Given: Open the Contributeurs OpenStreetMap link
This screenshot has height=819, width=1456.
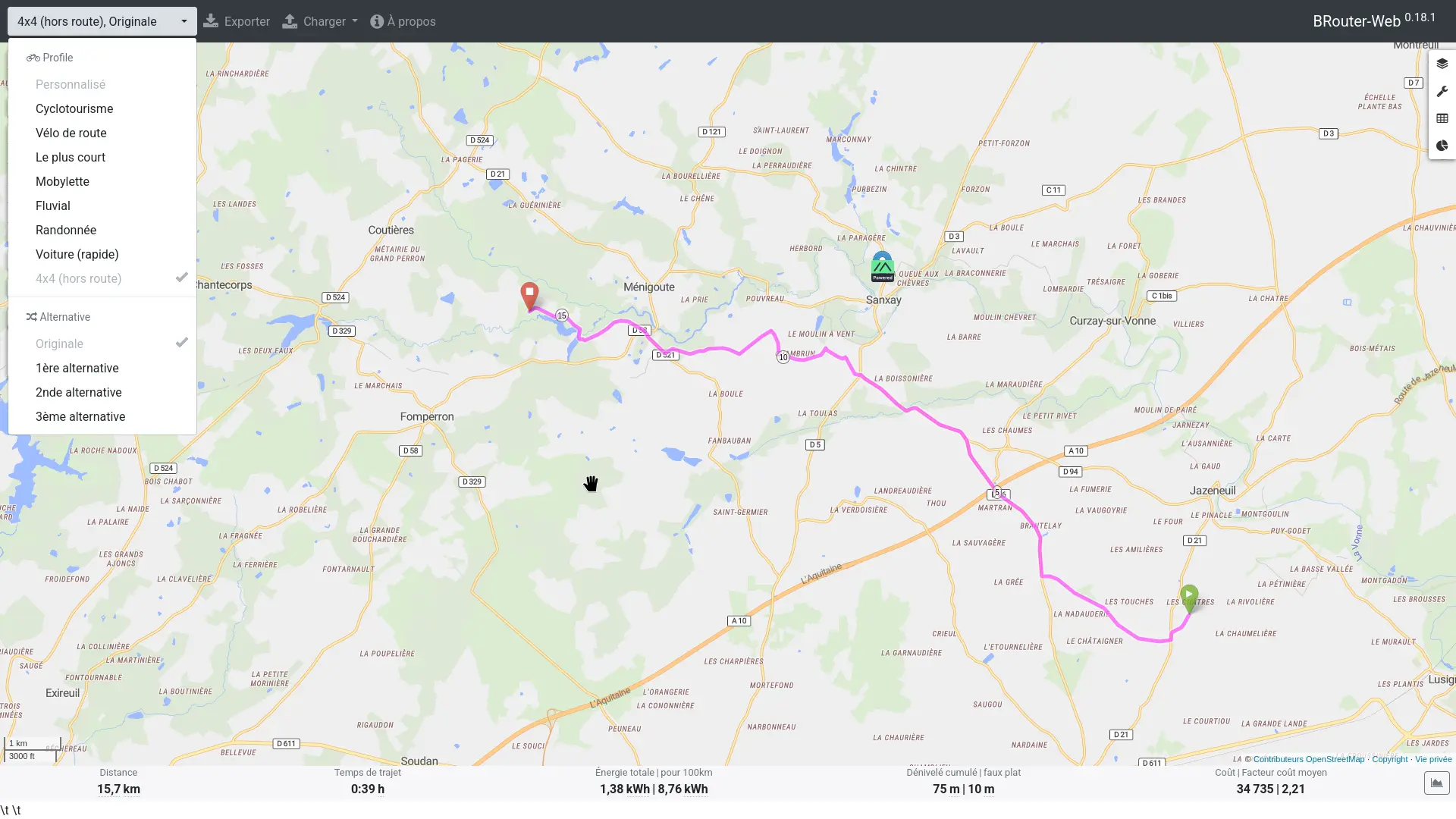Looking at the screenshot, I should coord(1308,759).
